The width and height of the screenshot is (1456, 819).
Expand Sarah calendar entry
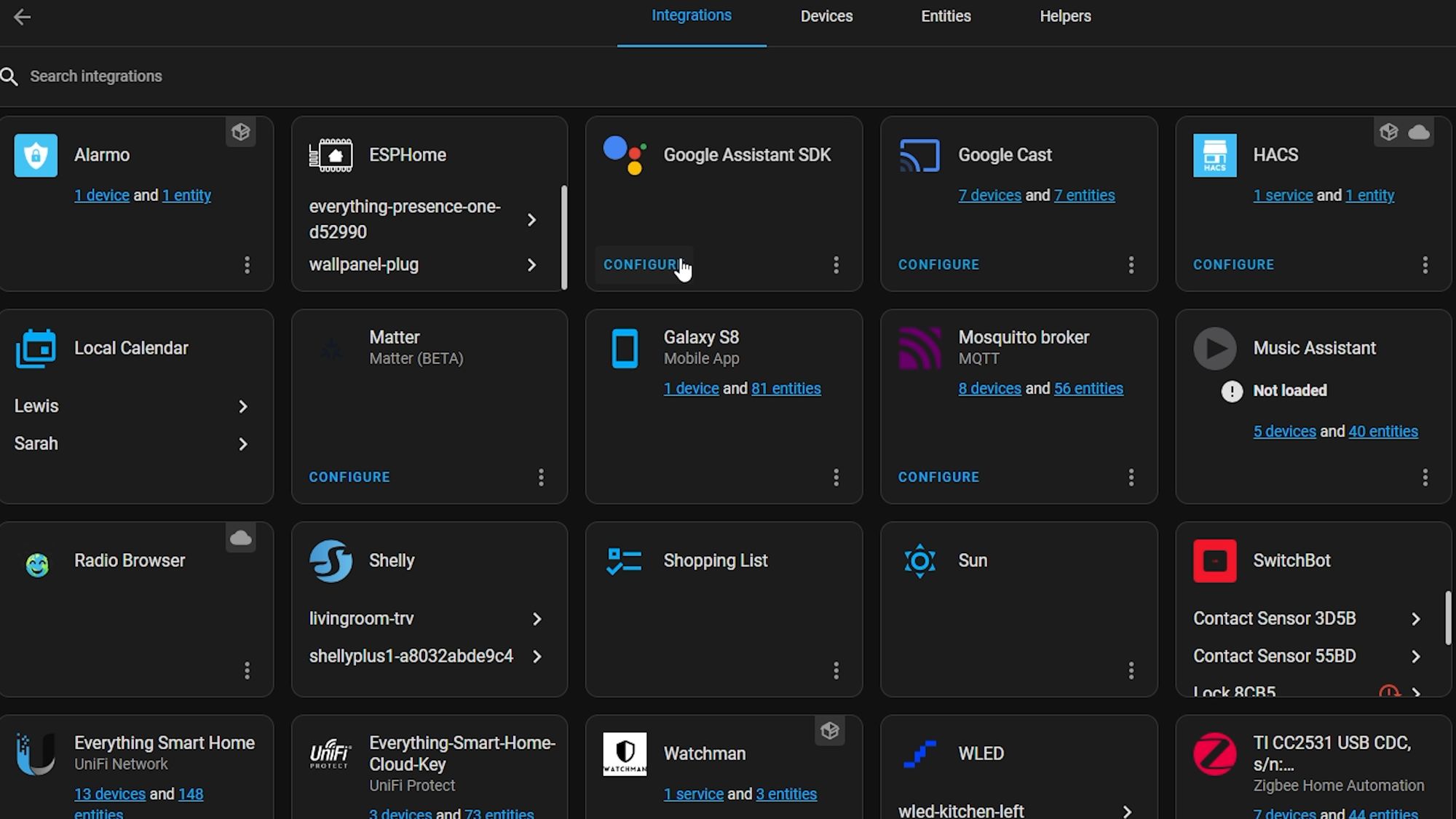pos(243,444)
